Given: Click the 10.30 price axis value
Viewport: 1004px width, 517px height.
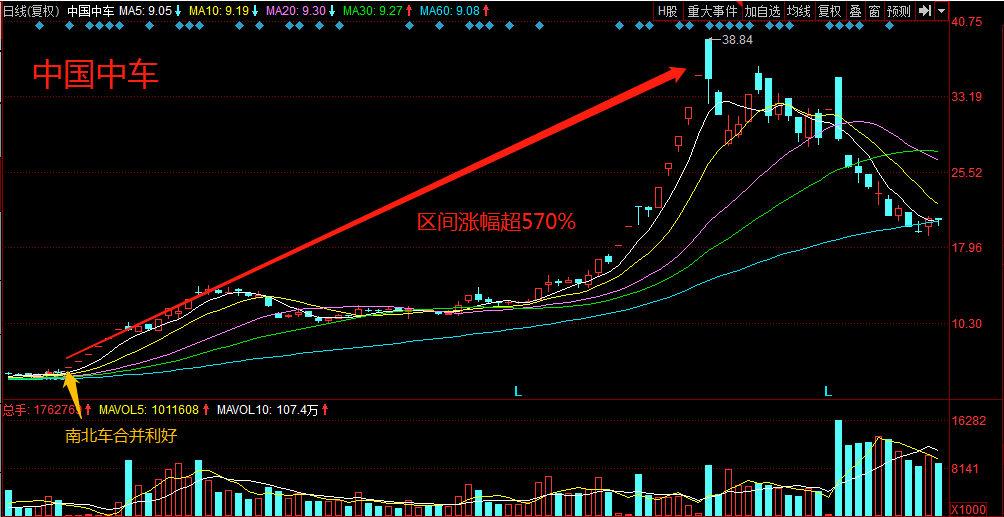Looking at the screenshot, I should [x=967, y=324].
